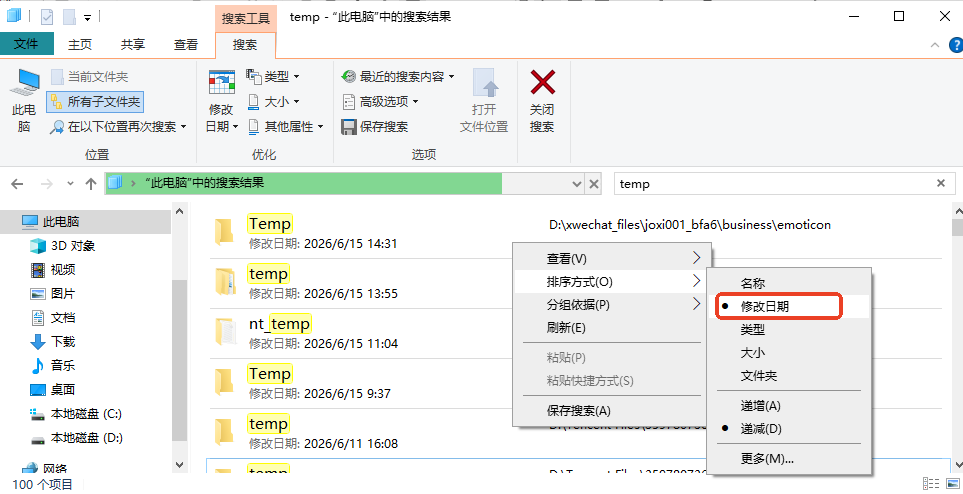Choose 刷新(E) in context menu
963x494 pixels.
coord(612,328)
